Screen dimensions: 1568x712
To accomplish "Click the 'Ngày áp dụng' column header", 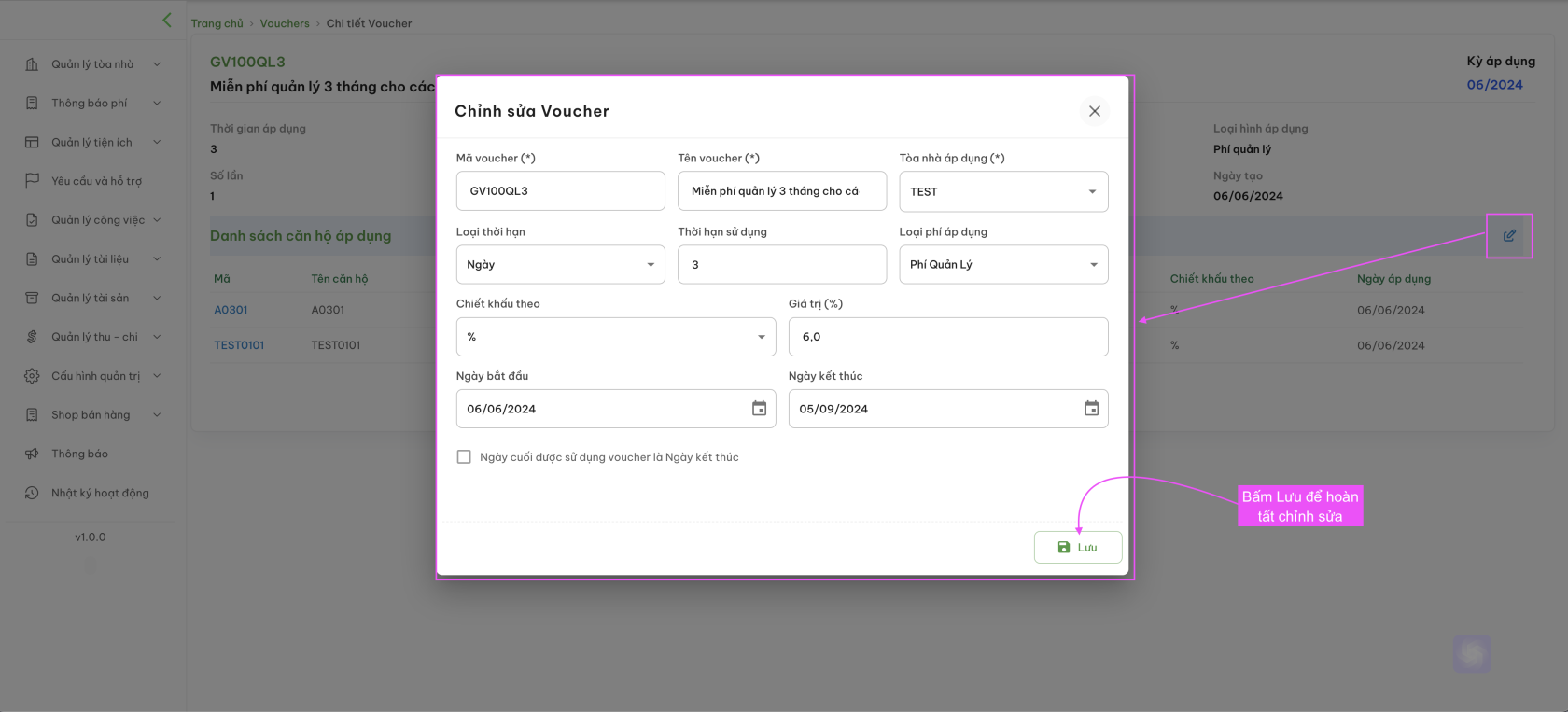I will (1393, 279).
